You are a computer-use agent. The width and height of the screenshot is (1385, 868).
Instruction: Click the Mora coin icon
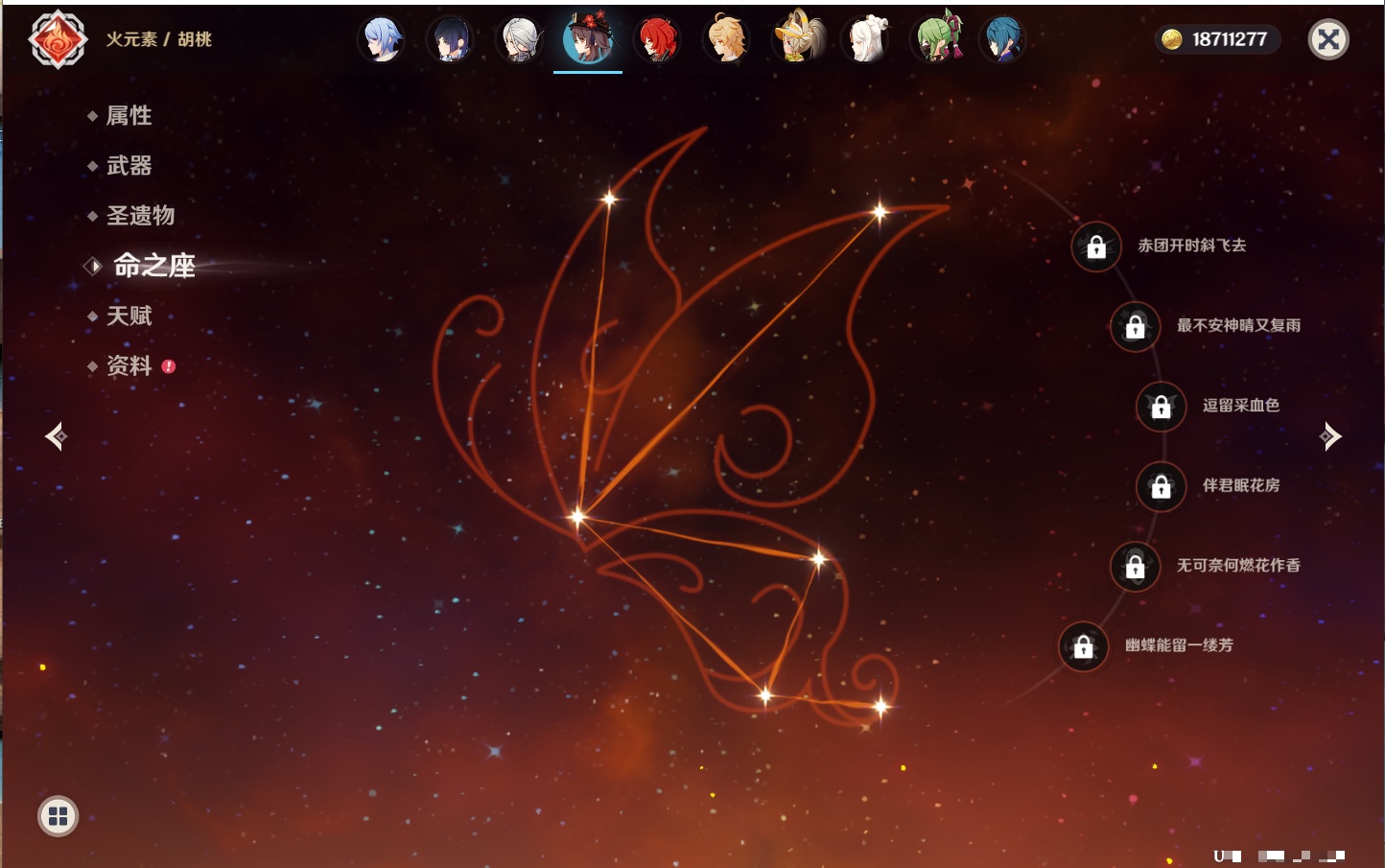[x=1171, y=39]
